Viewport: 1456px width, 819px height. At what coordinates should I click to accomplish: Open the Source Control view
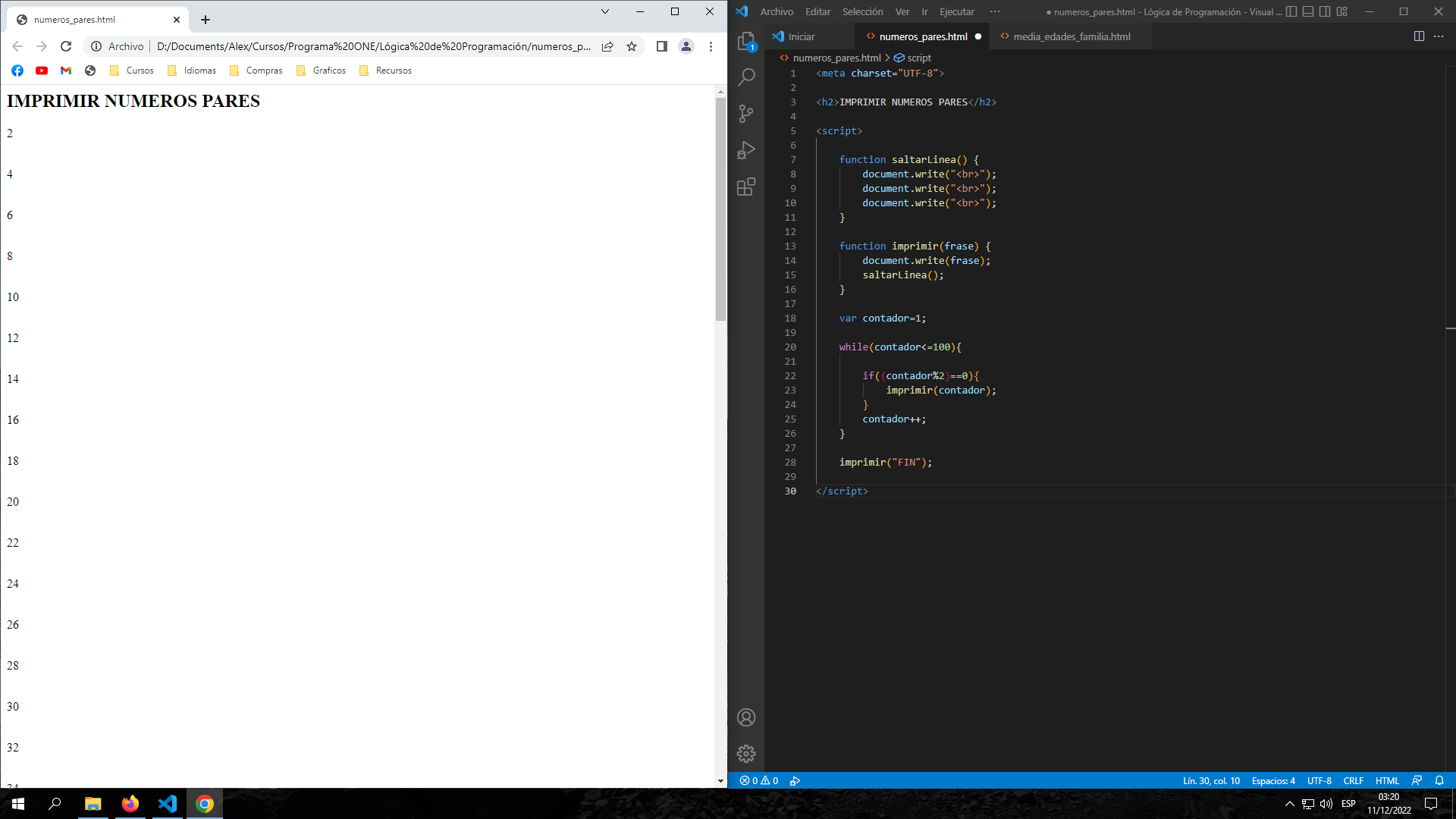[x=746, y=114]
